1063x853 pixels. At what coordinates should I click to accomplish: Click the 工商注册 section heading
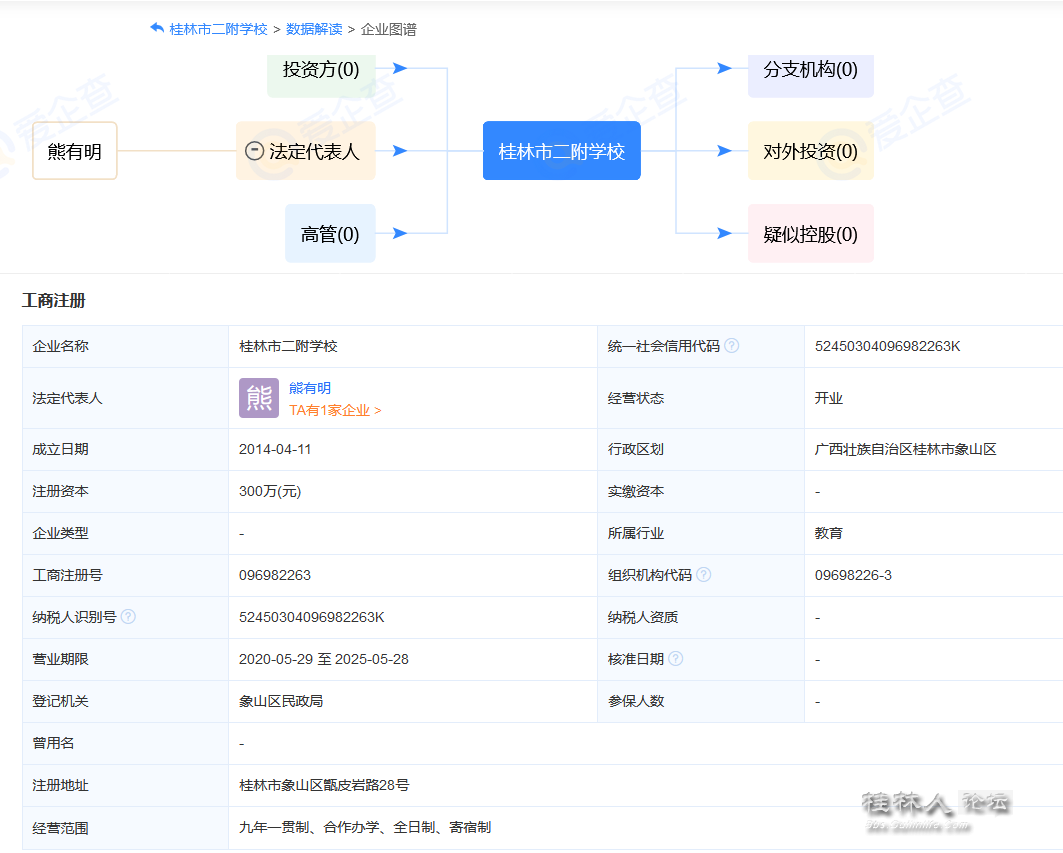[54, 300]
